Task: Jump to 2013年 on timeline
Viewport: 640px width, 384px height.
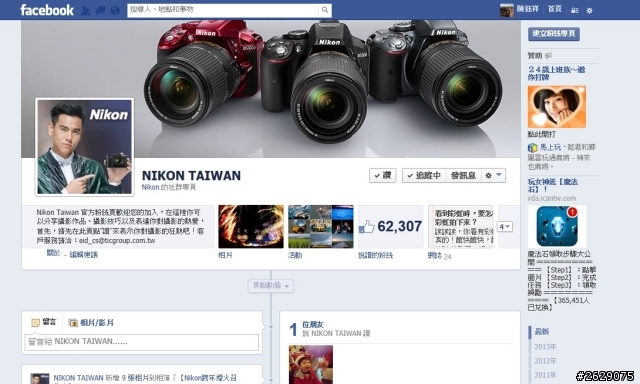Action: tap(545, 346)
